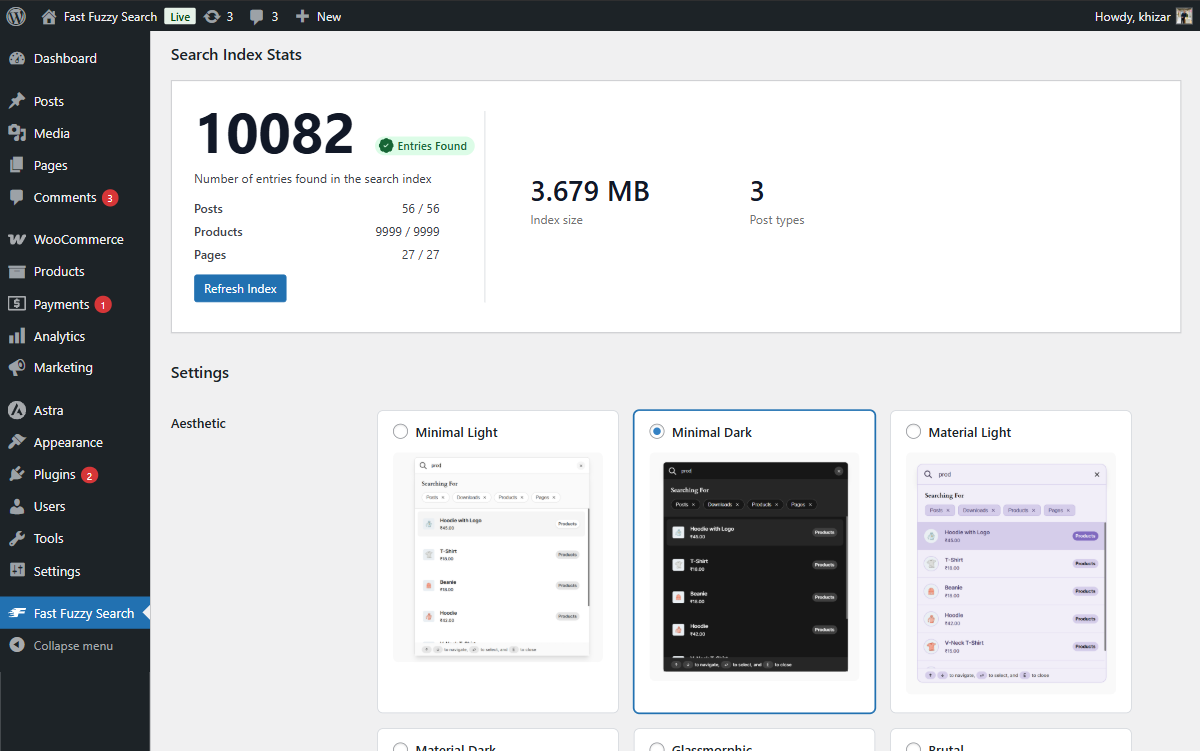The width and height of the screenshot is (1200, 751).
Task: Click the Fast Fuzzy Search lightning icon
Action: point(17,613)
